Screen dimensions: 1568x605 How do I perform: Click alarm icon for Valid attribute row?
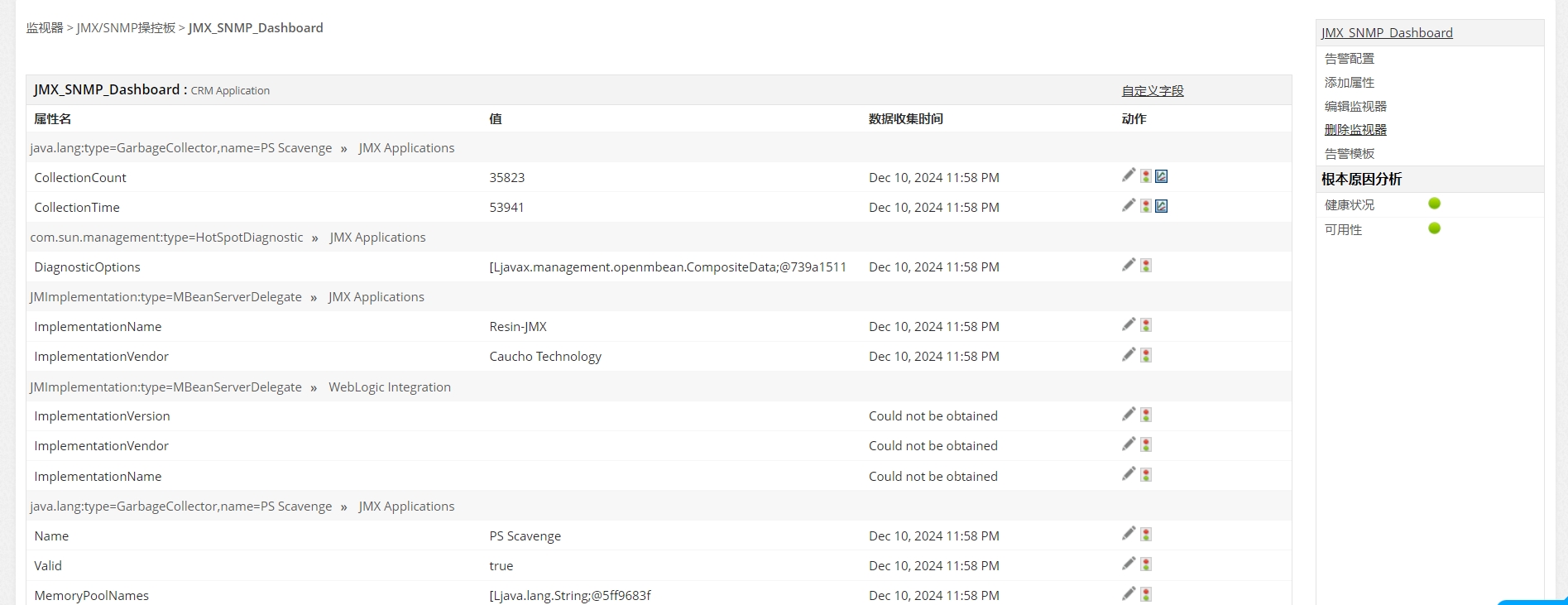1146,564
